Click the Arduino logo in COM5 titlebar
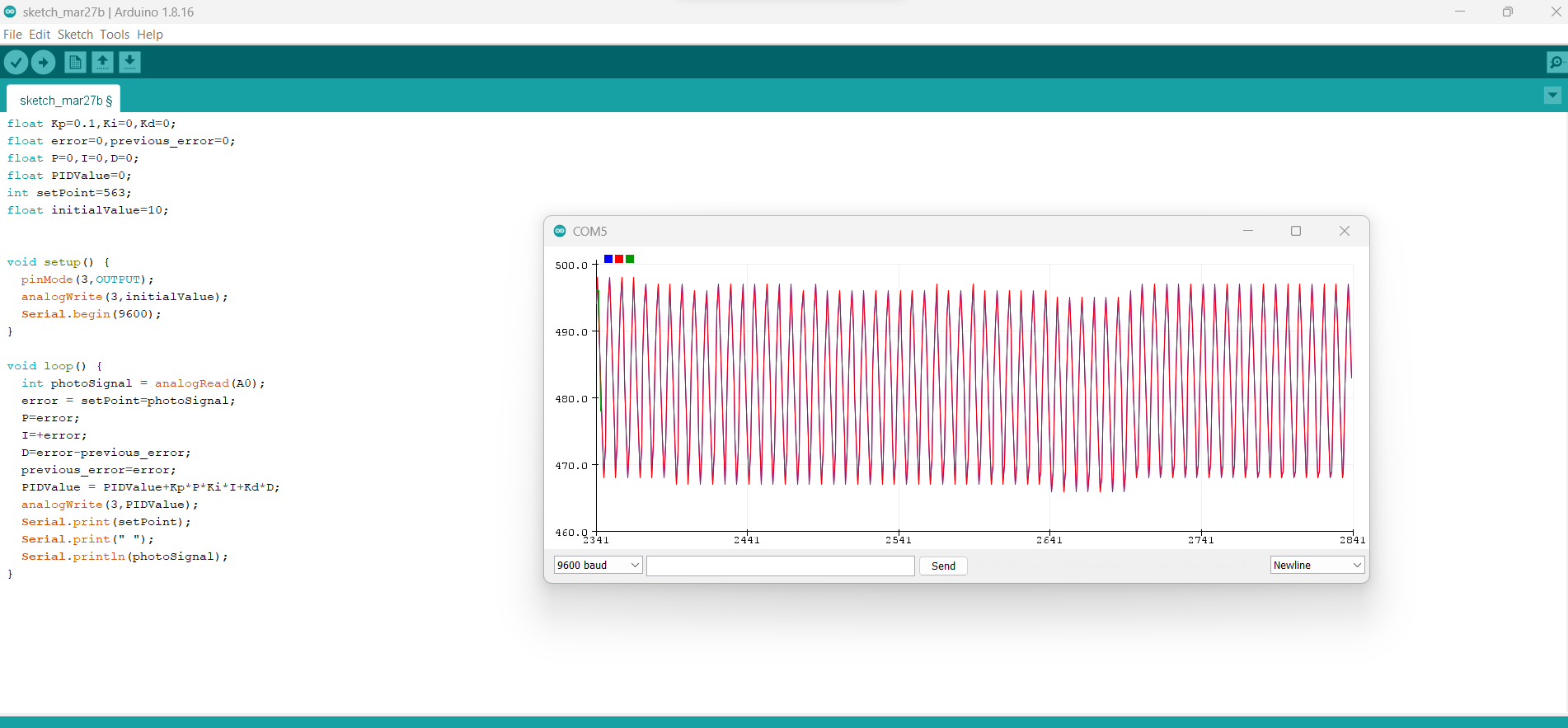This screenshot has width=1568, height=728. (x=560, y=231)
